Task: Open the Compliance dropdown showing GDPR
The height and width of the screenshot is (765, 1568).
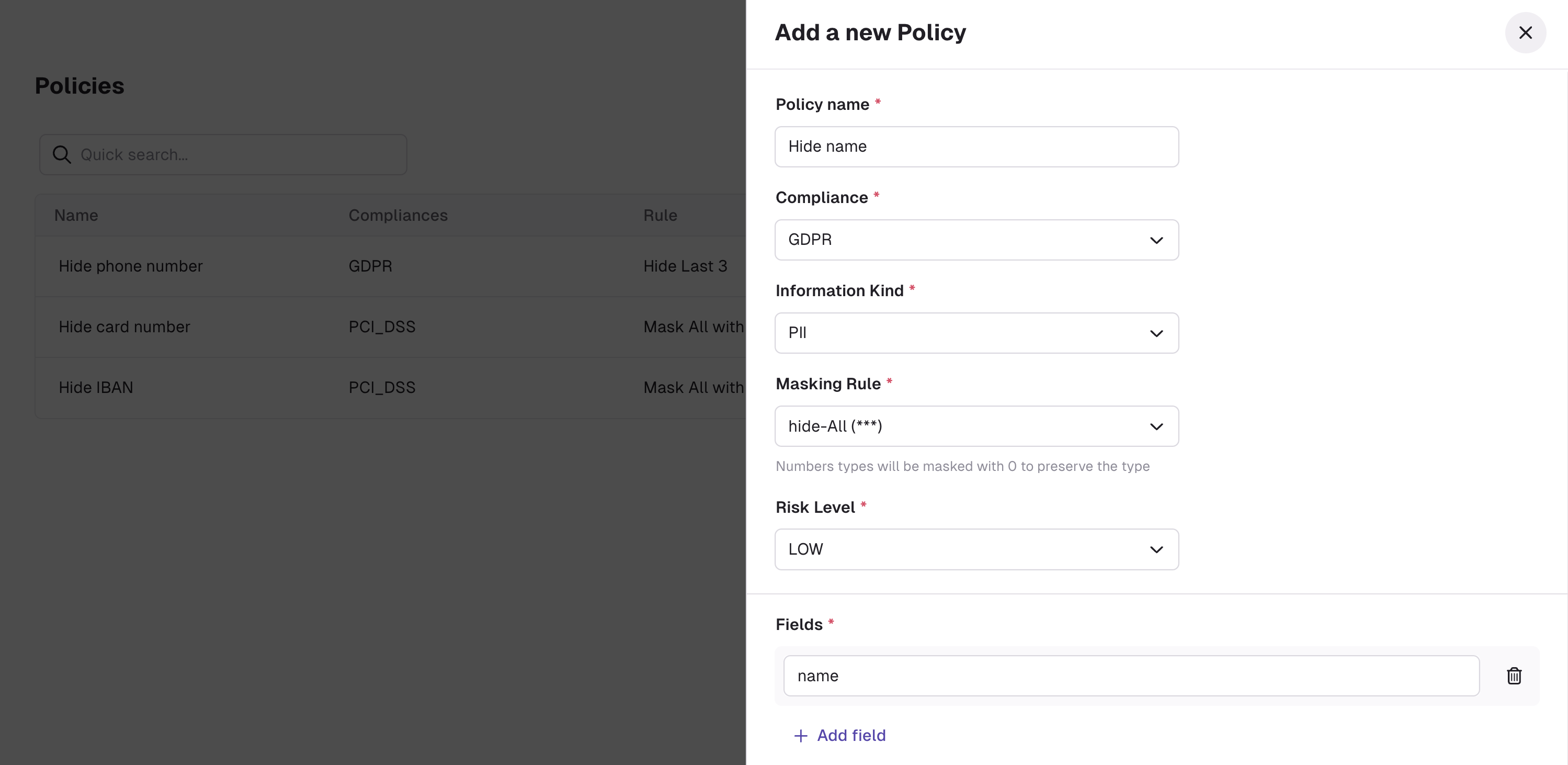Action: (x=976, y=240)
